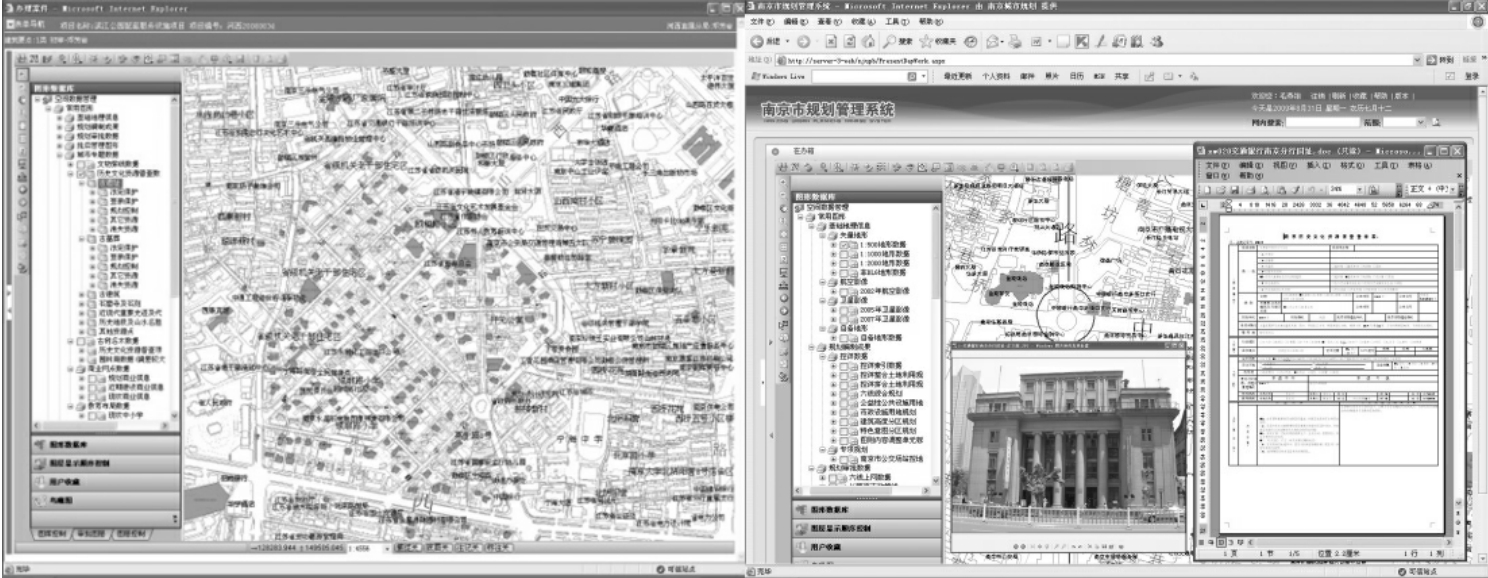The image size is (1488, 578).
Task: Open the IE 文件 menu
Action: (761, 21)
